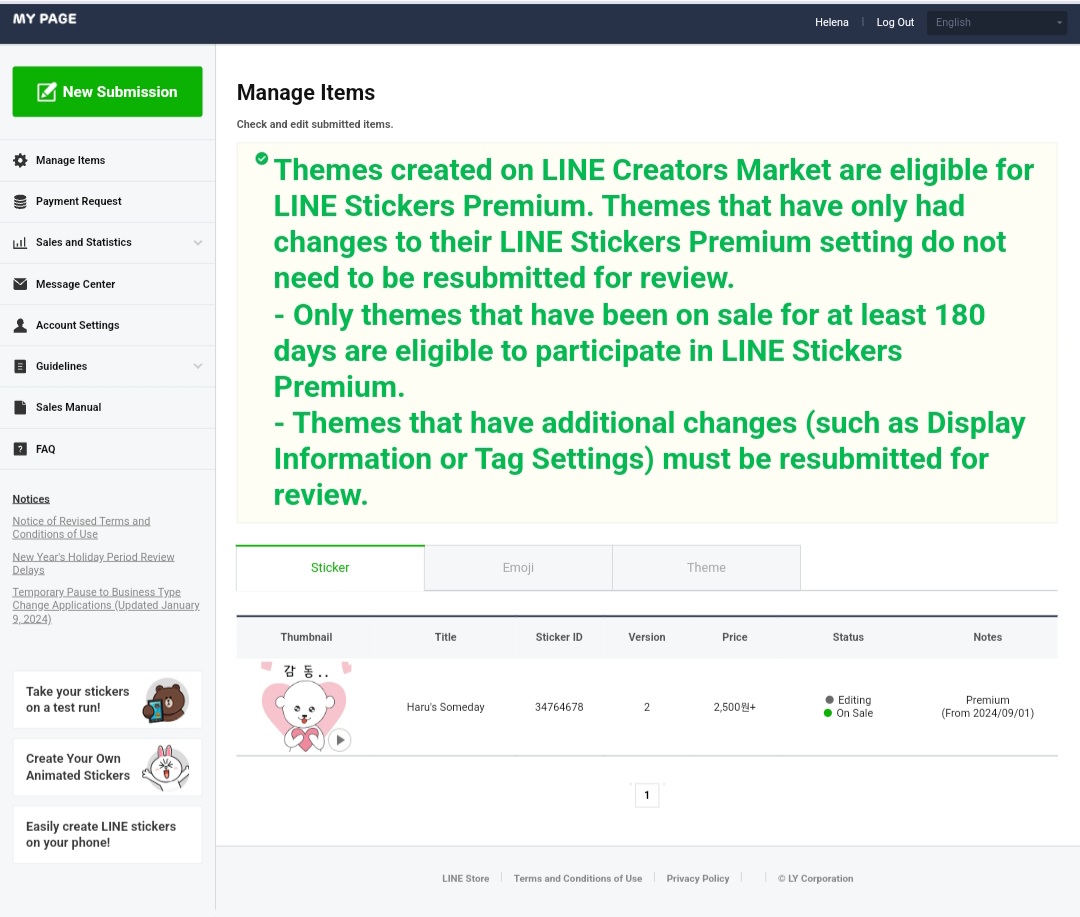Open Payment Request in the sidebar
This screenshot has height=917, width=1080.
(x=107, y=201)
